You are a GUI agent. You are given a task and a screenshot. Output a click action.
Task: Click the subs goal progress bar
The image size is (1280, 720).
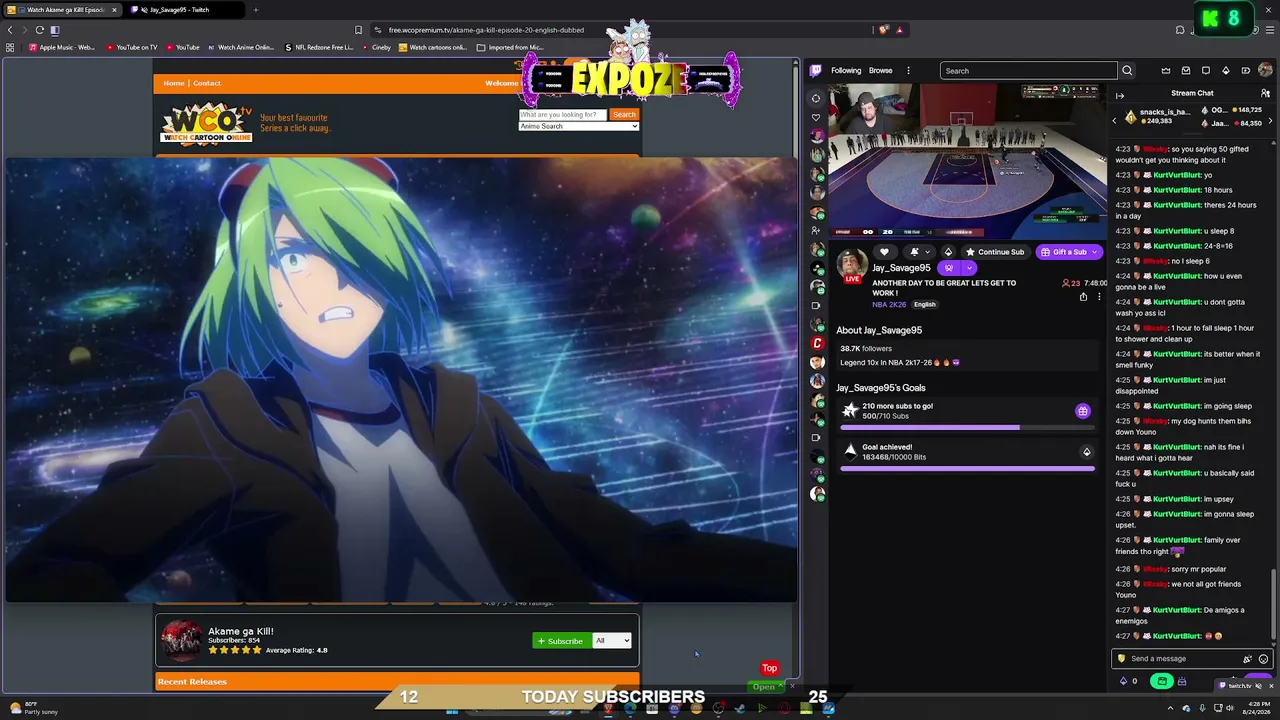click(966, 428)
